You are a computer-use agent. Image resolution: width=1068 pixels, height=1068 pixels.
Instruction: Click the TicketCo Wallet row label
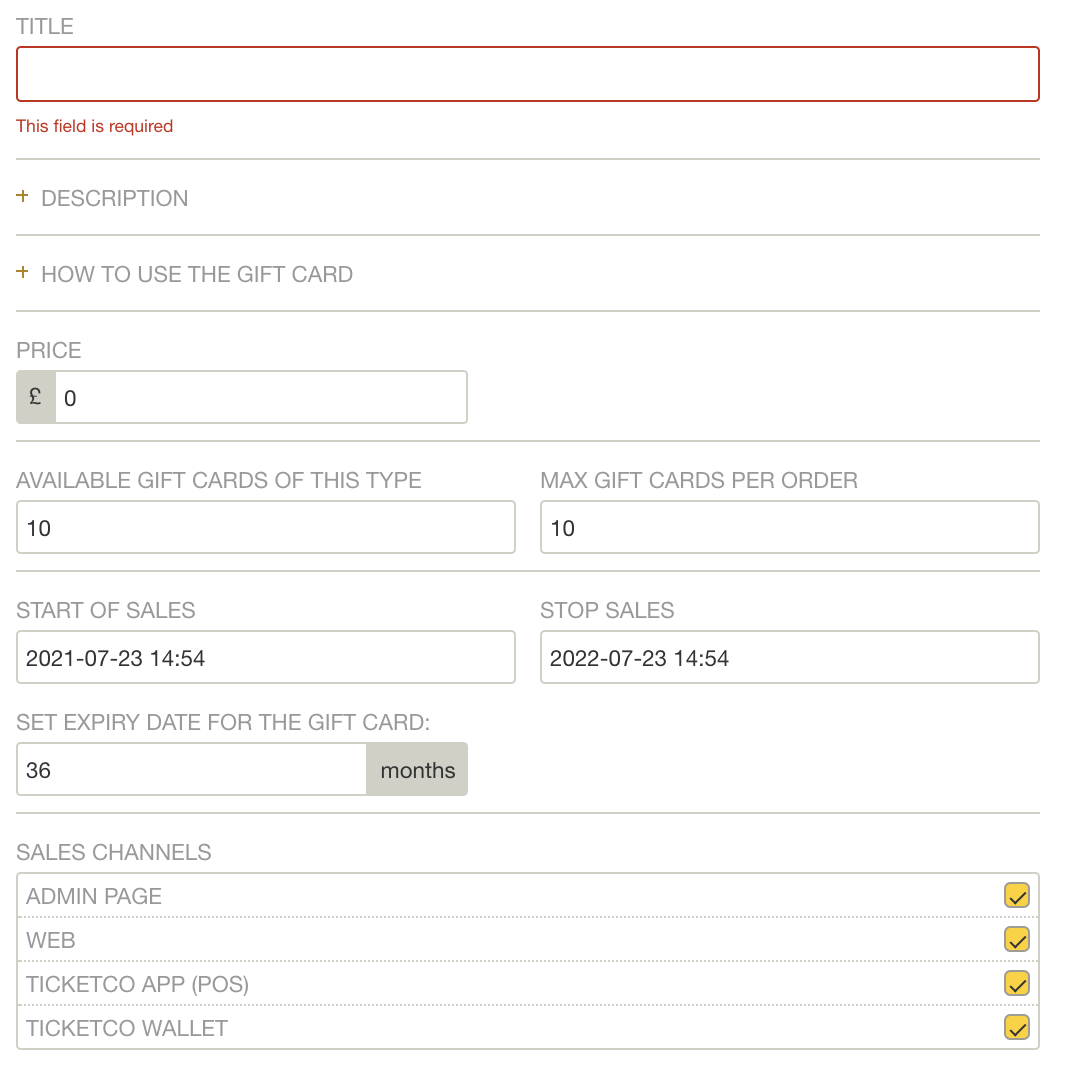[127, 1028]
